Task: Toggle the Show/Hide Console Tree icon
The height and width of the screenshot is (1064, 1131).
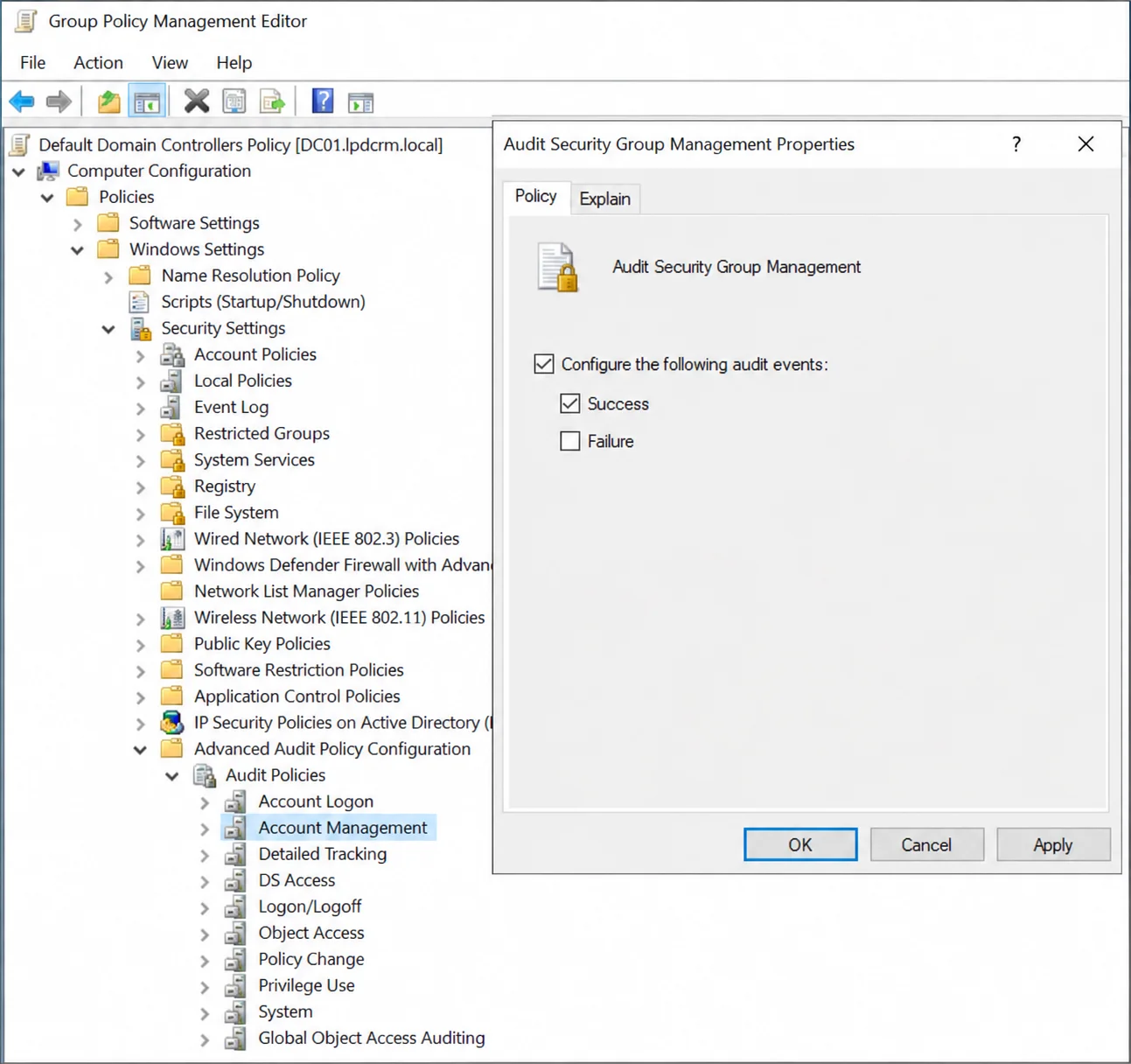Action: pos(147,102)
